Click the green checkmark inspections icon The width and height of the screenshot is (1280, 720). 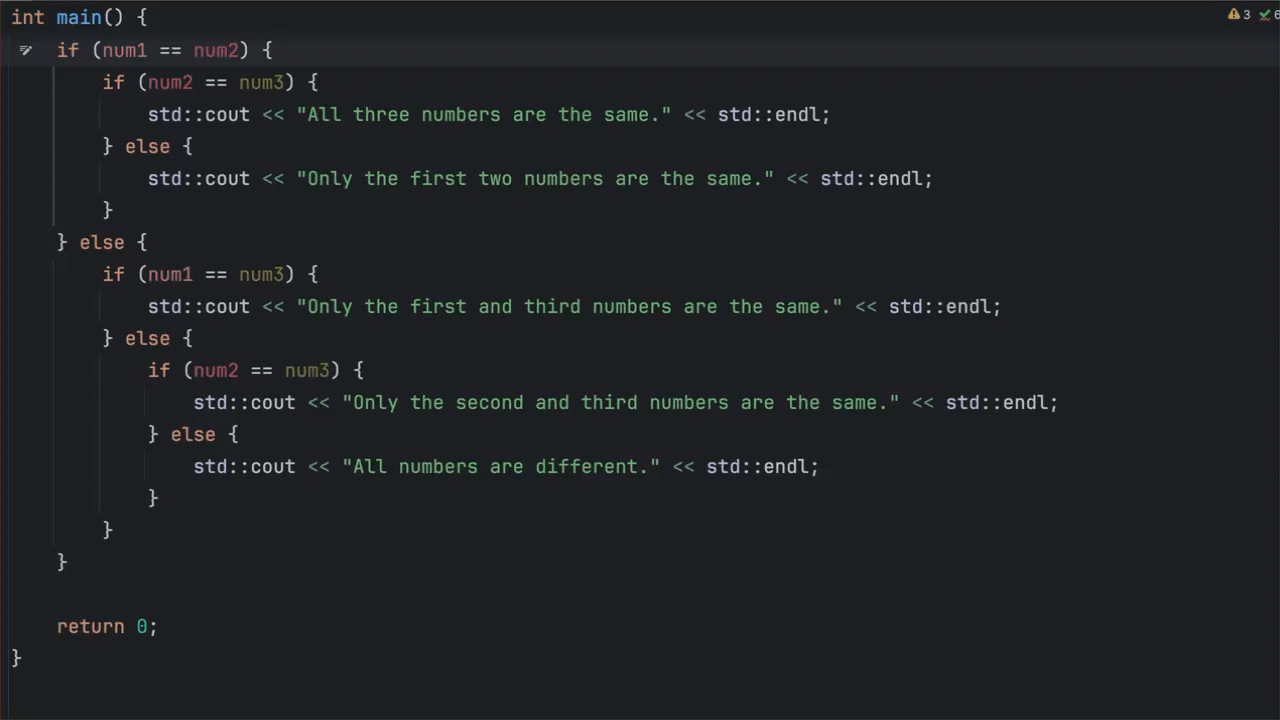point(1264,13)
